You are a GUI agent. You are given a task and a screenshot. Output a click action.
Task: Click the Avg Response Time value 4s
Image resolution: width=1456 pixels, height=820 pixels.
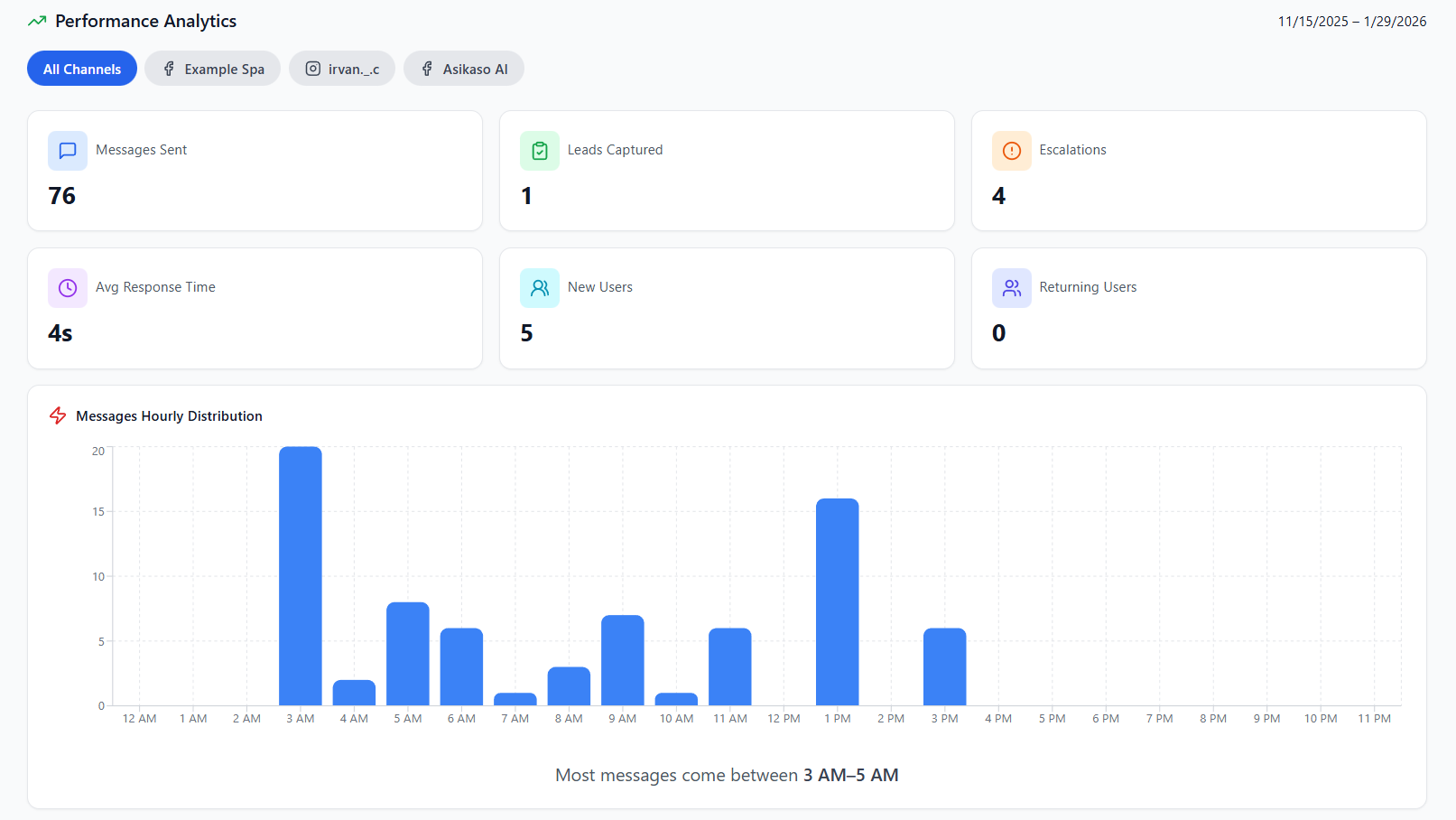(60, 333)
